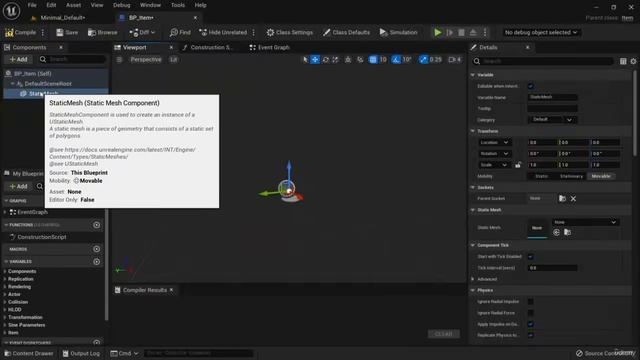This screenshot has height=360, width=640.
Task: Open the debug object selector dropdown
Action: click(541, 32)
